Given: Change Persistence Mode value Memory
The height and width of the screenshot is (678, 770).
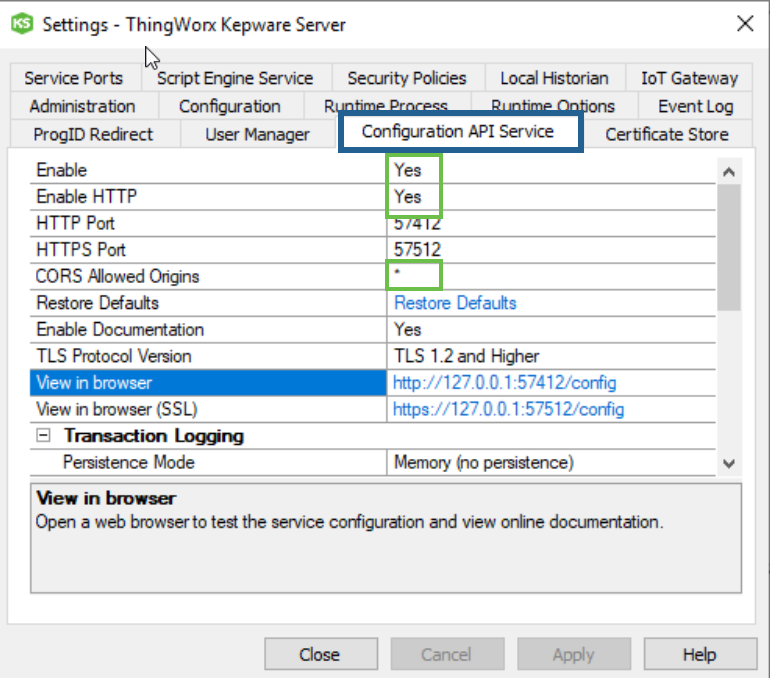Looking at the screenshot, I should [551, 462].
